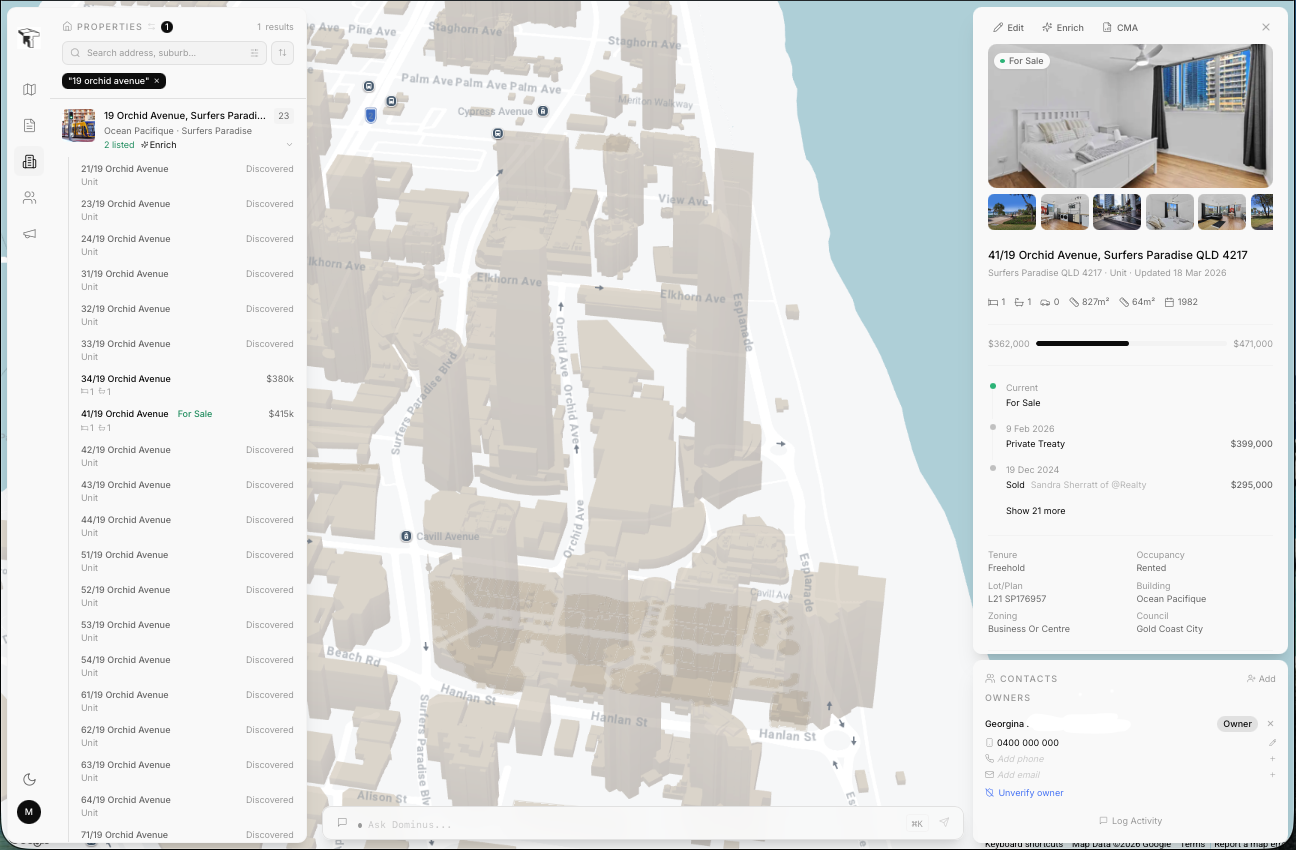The height and width of the screenshot is (850, 1296).
Task: Click the pencil icon beside 0400 000 000
Action: [x=1272, y=743]
